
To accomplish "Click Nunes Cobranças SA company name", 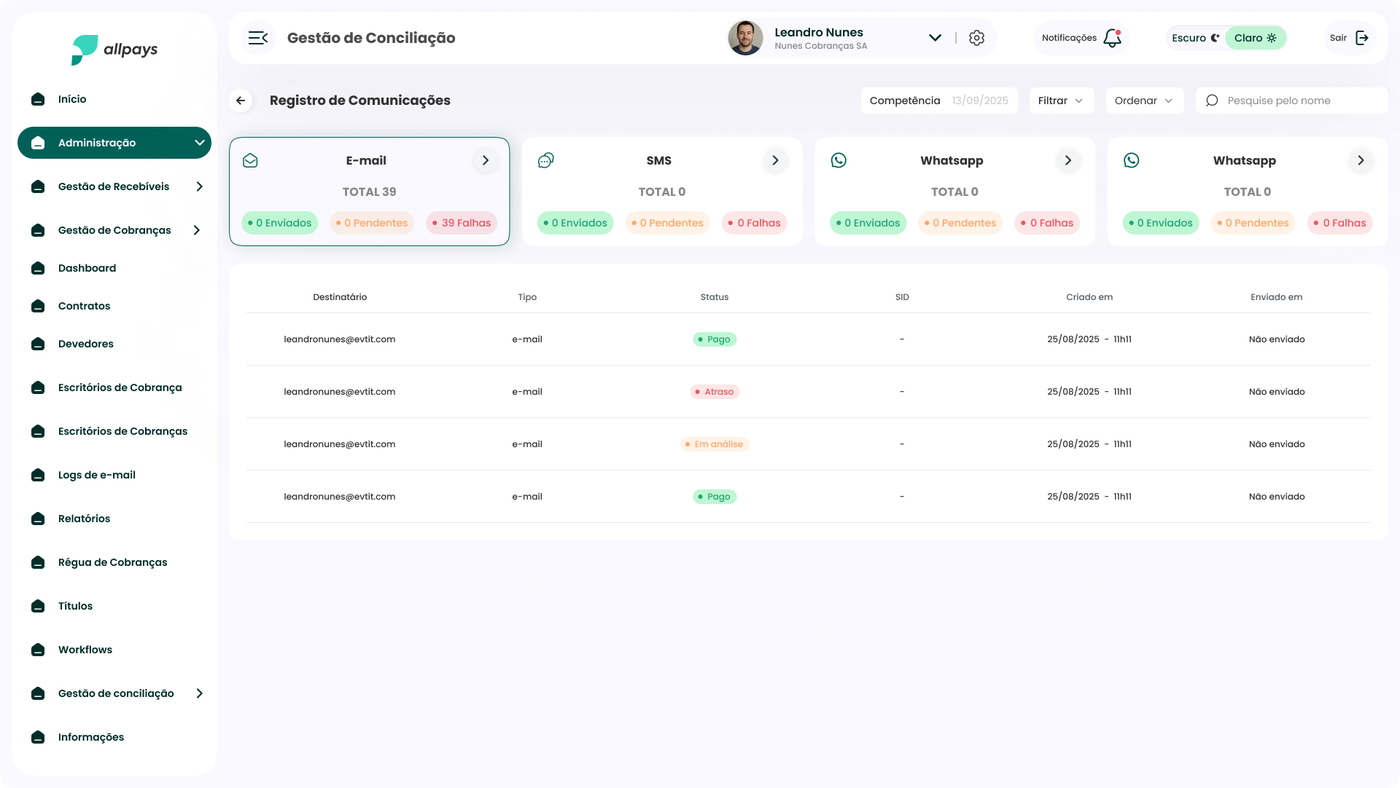I will click(821, 46).
